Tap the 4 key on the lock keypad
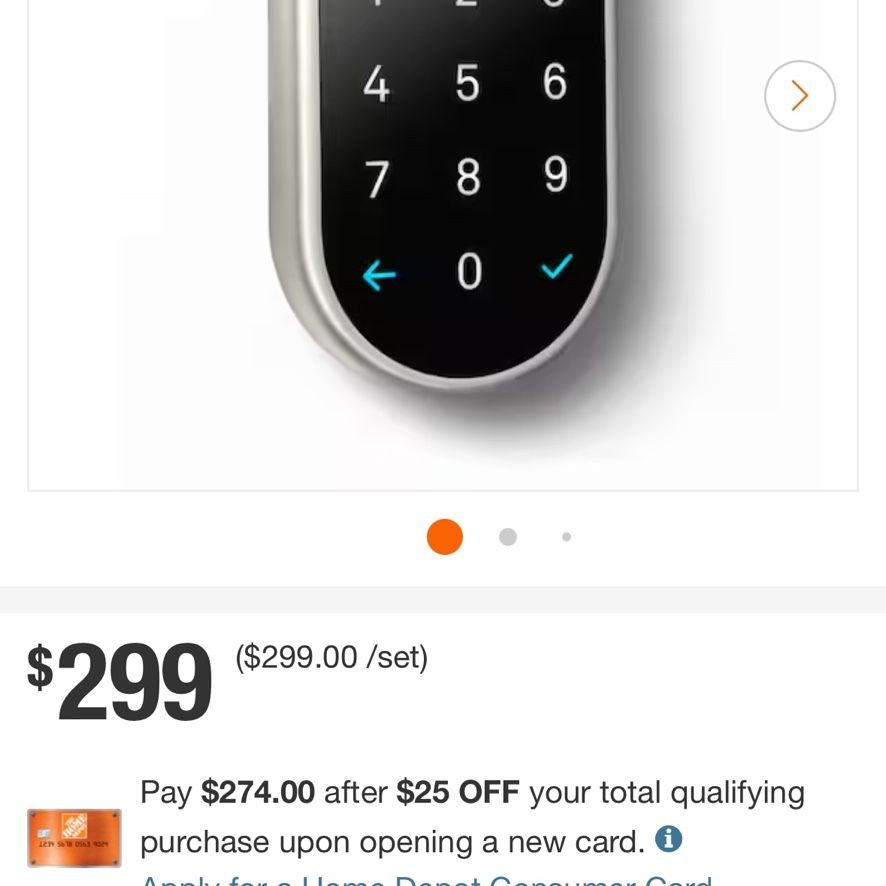The width and height of the screenshot is (886, 886). pyautogui.click(x=376, y=84)
